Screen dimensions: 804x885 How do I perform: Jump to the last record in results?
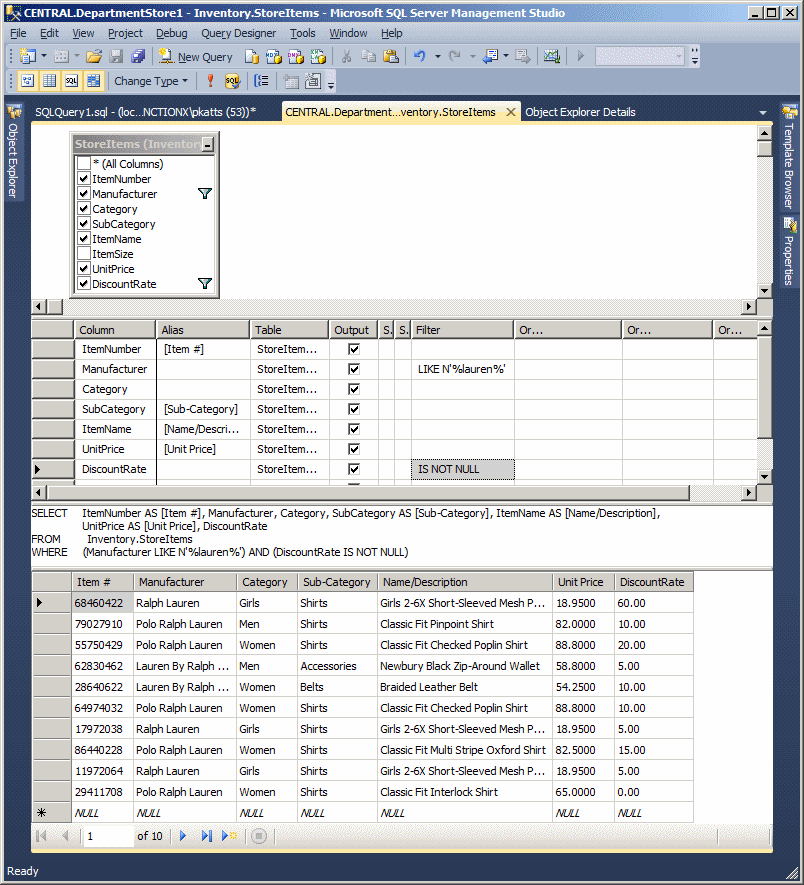[x=207, y=836]
